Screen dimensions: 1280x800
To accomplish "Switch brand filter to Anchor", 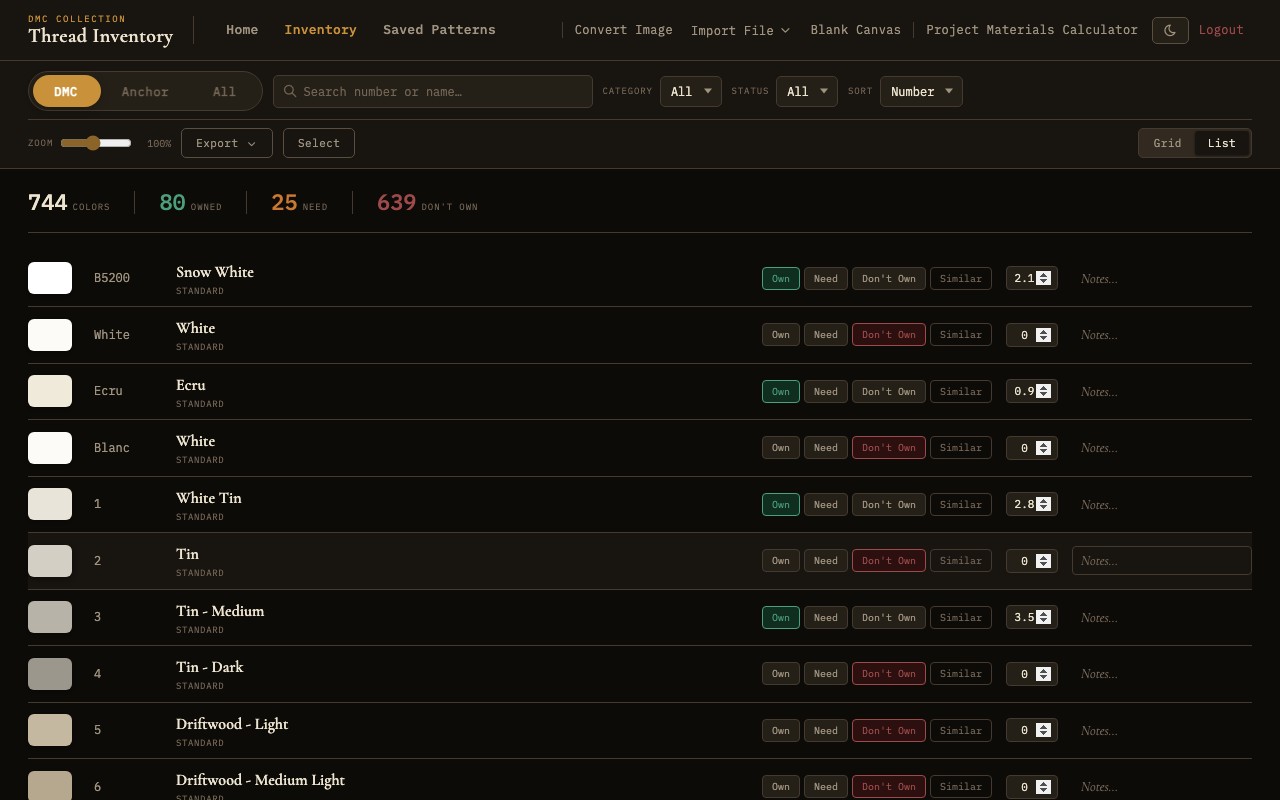I will 145,91.
